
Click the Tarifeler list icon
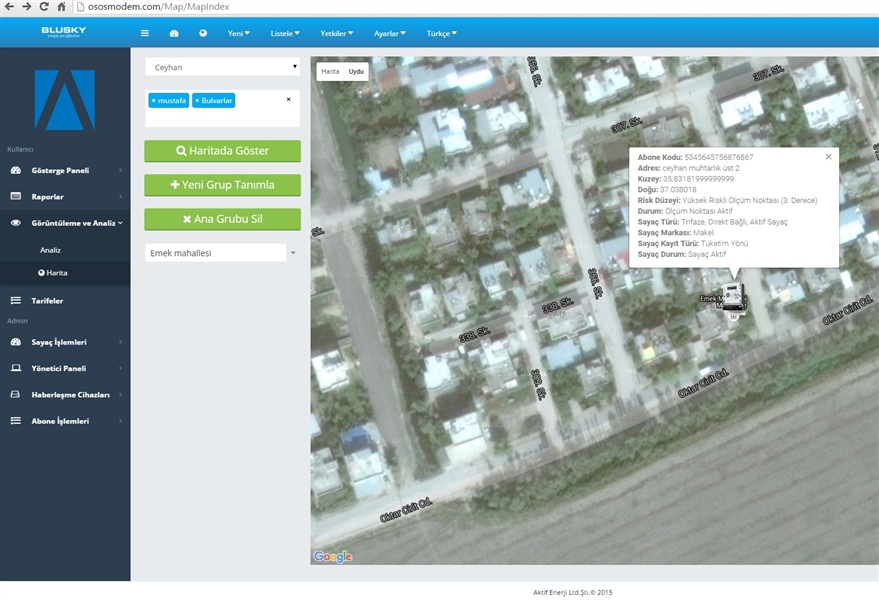click(x=16, y=301)
